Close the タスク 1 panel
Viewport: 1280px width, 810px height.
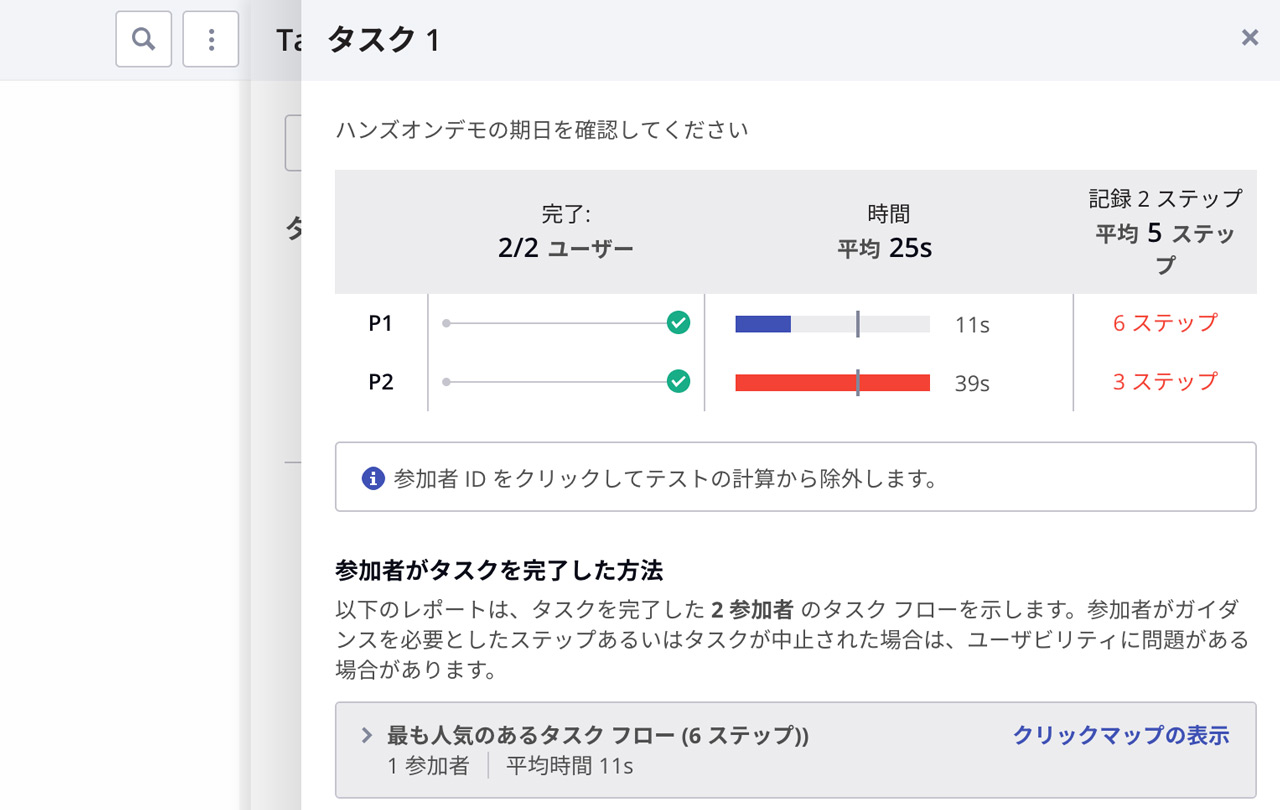(1249, 38)
